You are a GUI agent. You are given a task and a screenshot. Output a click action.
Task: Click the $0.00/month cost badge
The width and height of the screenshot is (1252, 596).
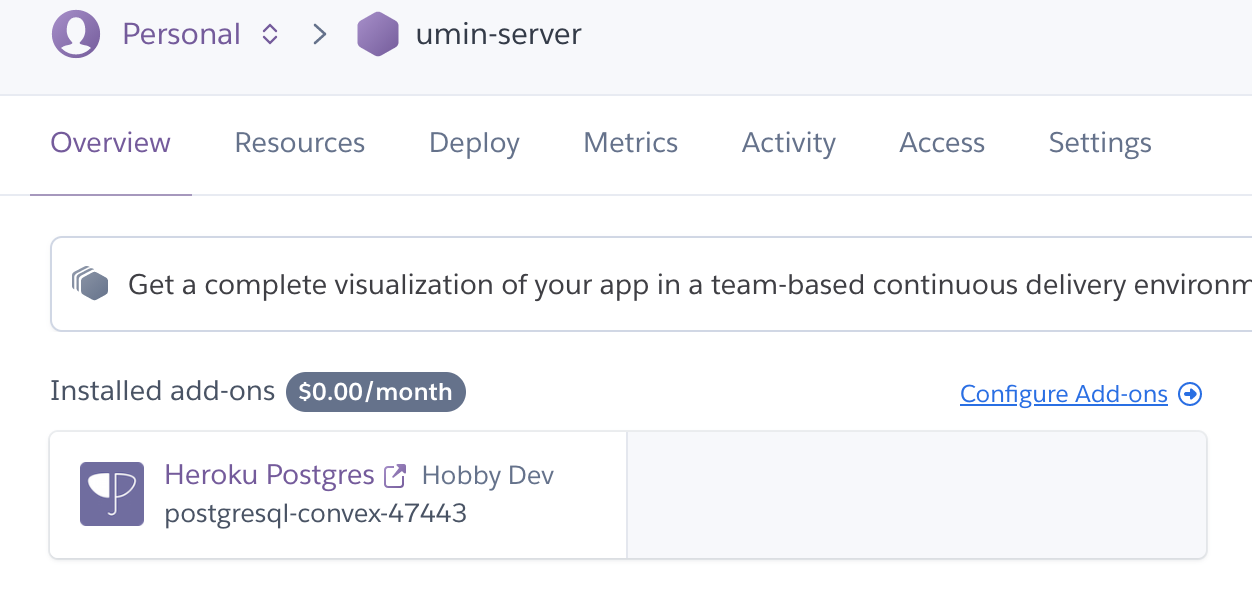pyautogui.click(x=376, y=392)
